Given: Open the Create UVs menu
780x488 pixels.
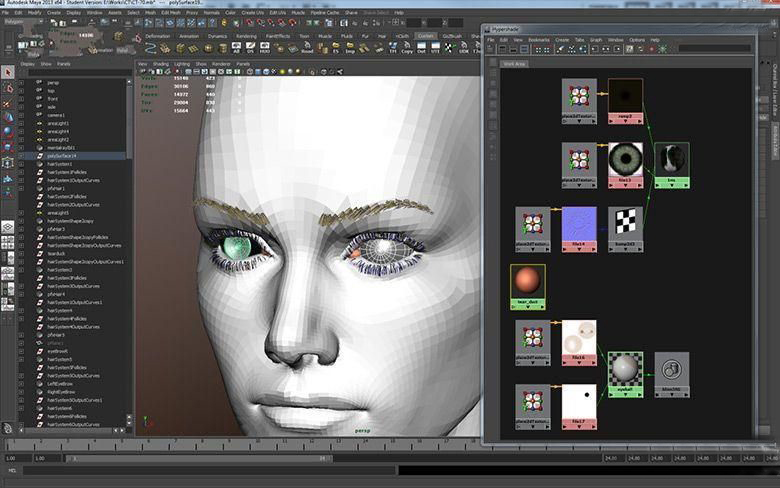Looking at the screenshot, I should click(x=253, y=12).
